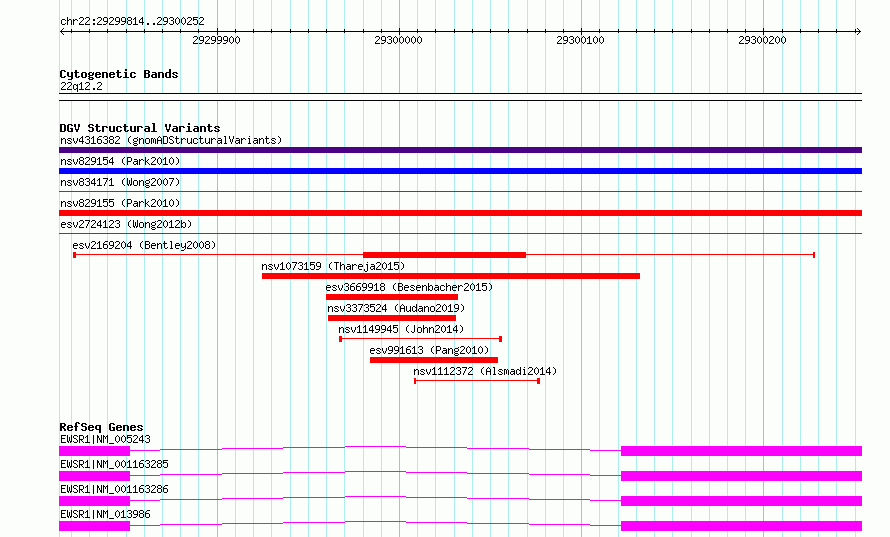
Task: Click the Cytogenetic Bands track title
Action: (x=119, y=74)
